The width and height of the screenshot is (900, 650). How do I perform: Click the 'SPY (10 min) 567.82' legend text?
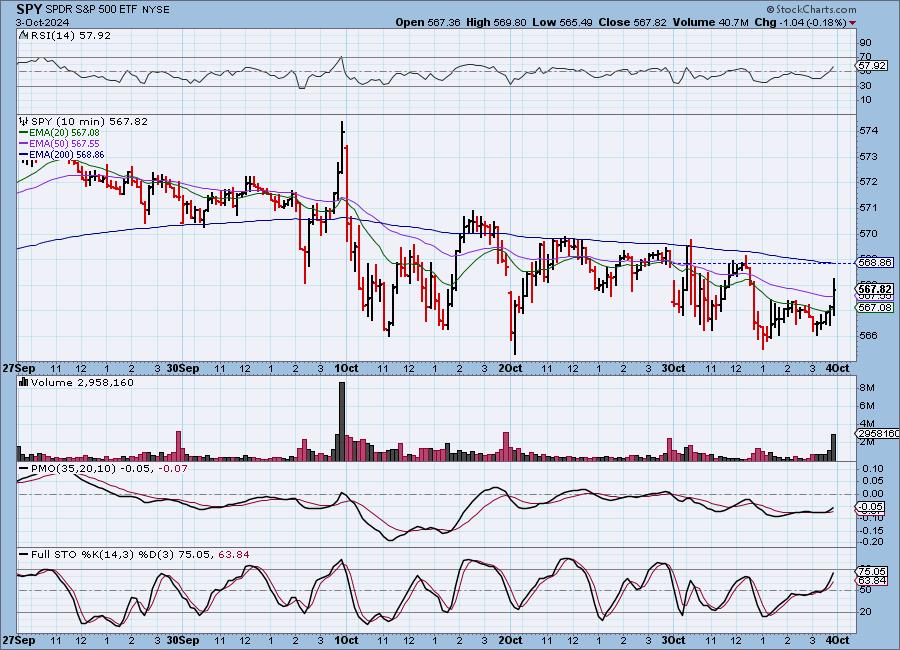tap(89, 121)
